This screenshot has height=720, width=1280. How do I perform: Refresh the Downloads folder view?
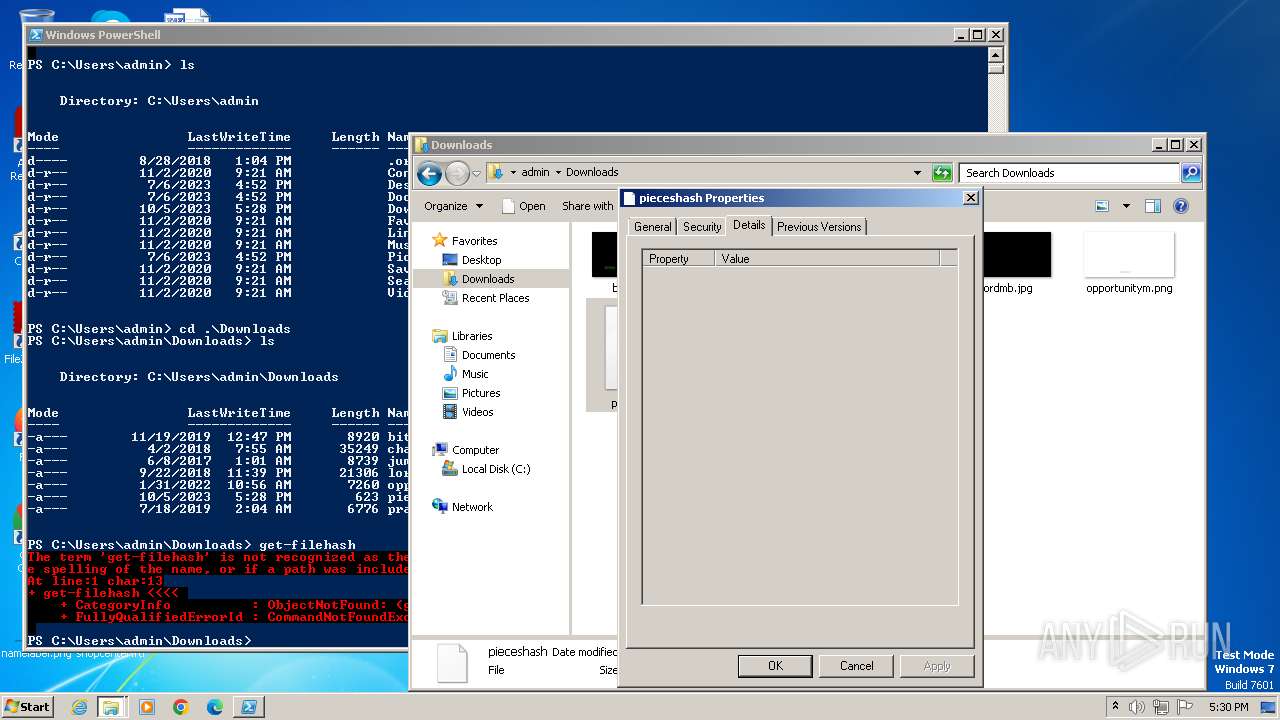[941, 173]
